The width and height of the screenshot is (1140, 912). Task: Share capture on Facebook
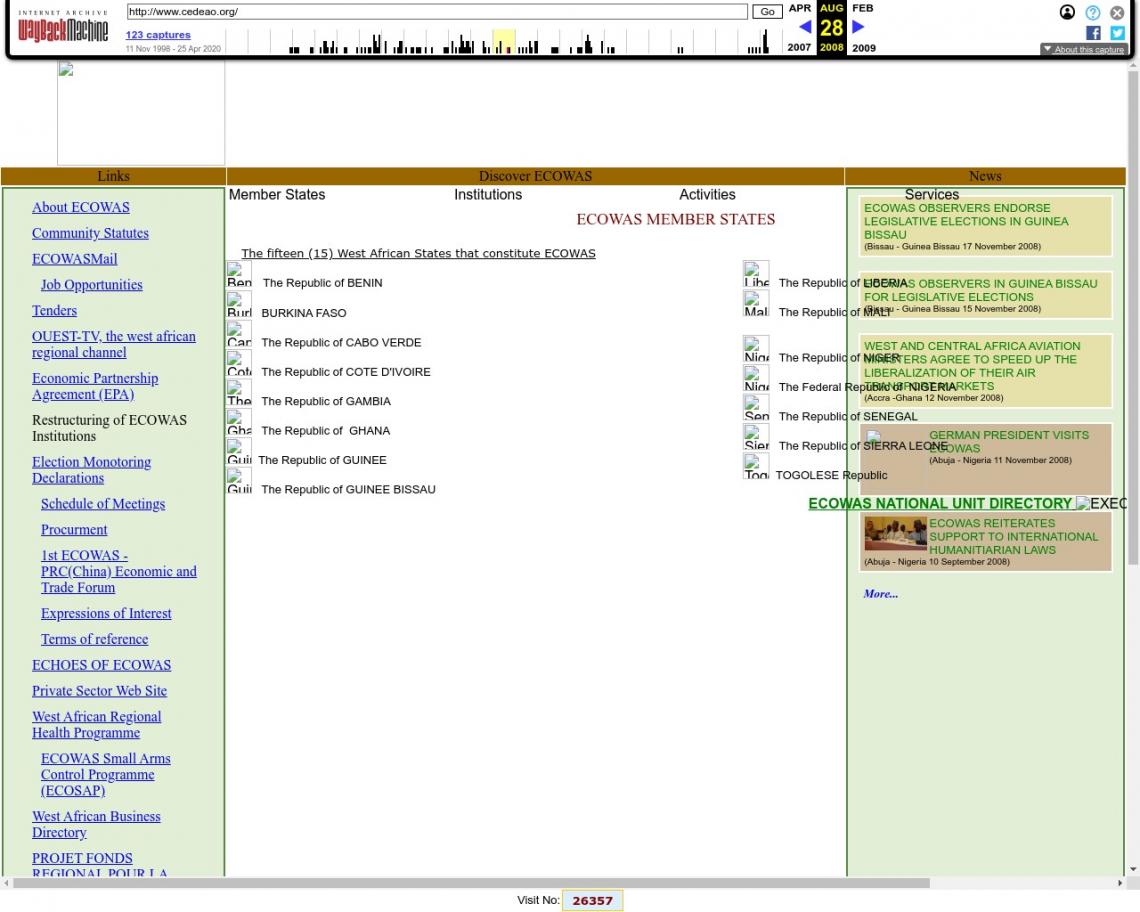[x=1093, y=33]
